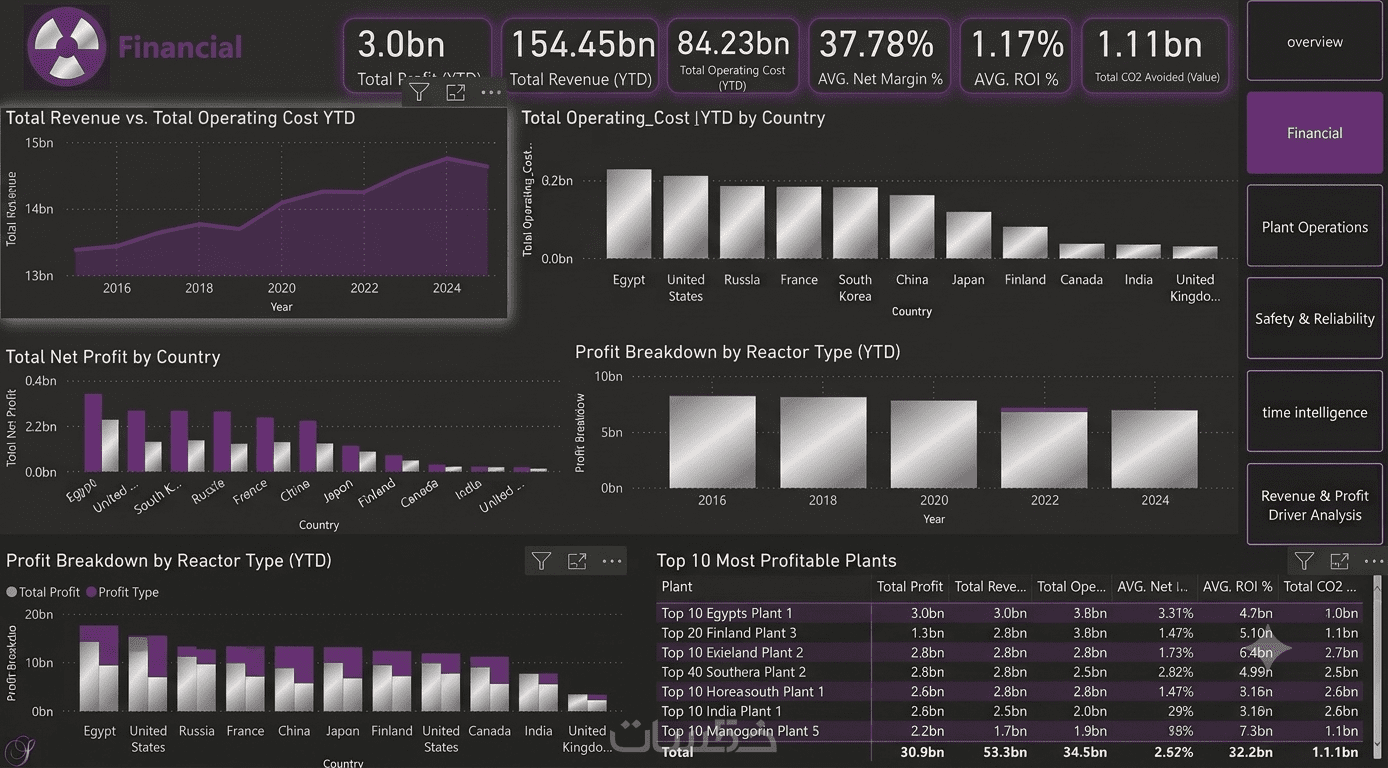Select the Profit Type legend swatch
Screen dimensions: 1388x768
click(91, 592)
